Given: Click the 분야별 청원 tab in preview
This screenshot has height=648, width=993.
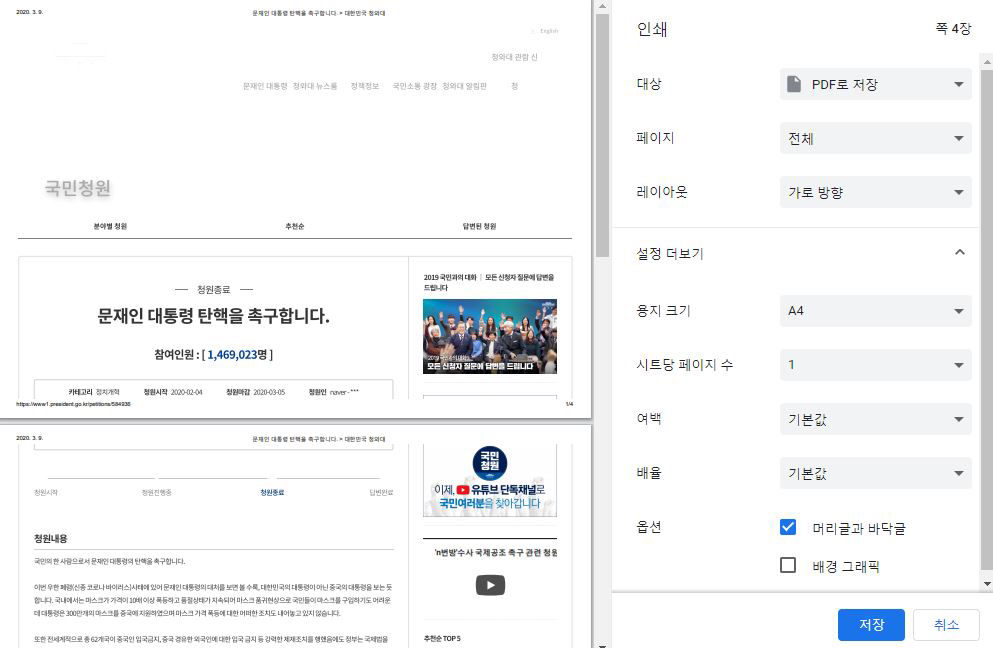Looking at the screenshot, I should click(110, 226).
